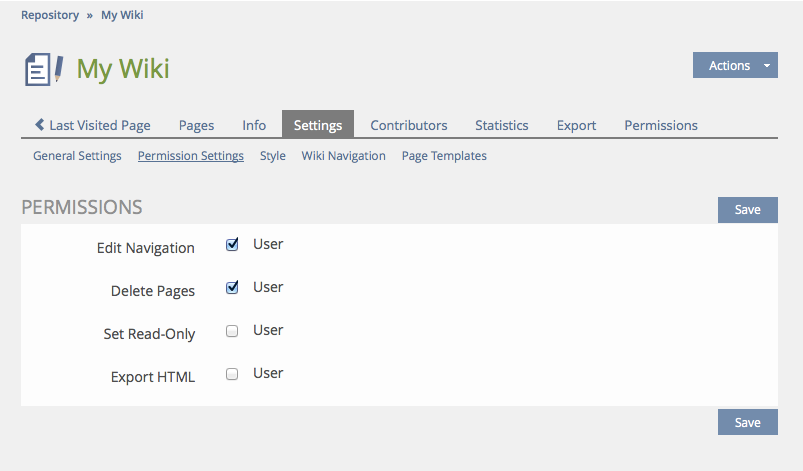Uncheck Delete Pages User checkbox
Screen dimensions: 803x471
click(232, 287)
